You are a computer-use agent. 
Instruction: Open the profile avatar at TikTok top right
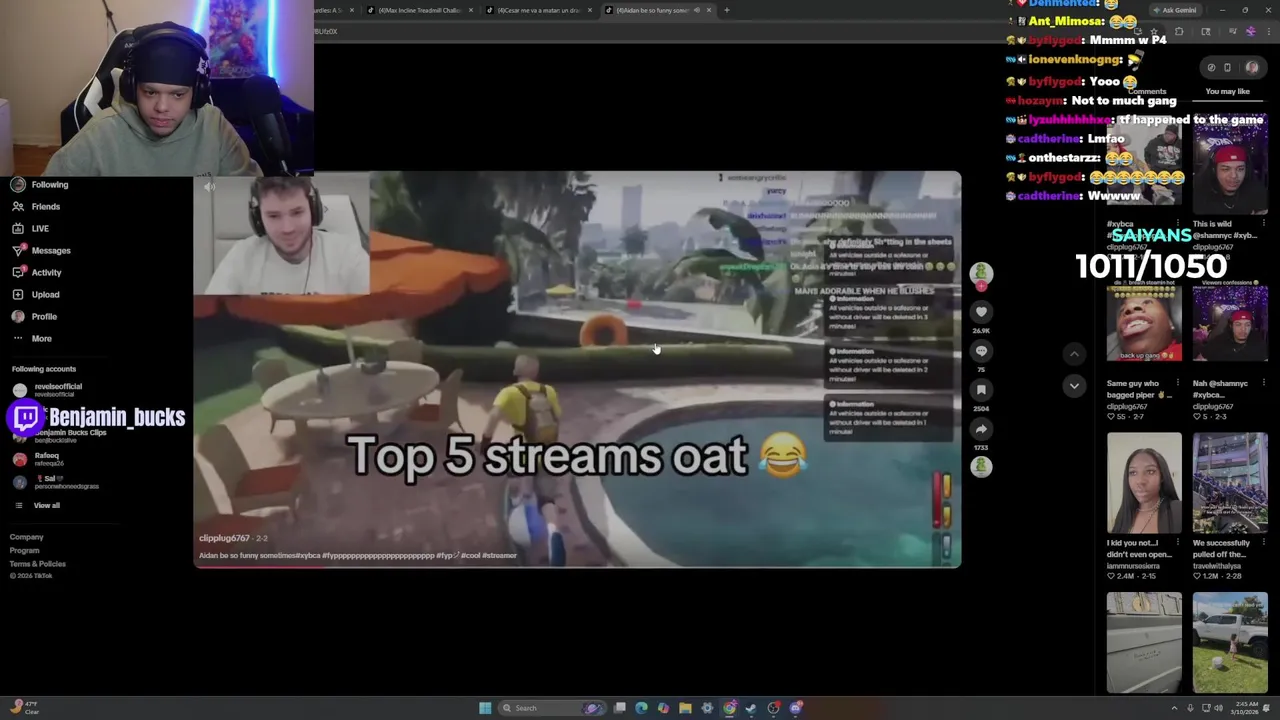tap(1252, 68)
